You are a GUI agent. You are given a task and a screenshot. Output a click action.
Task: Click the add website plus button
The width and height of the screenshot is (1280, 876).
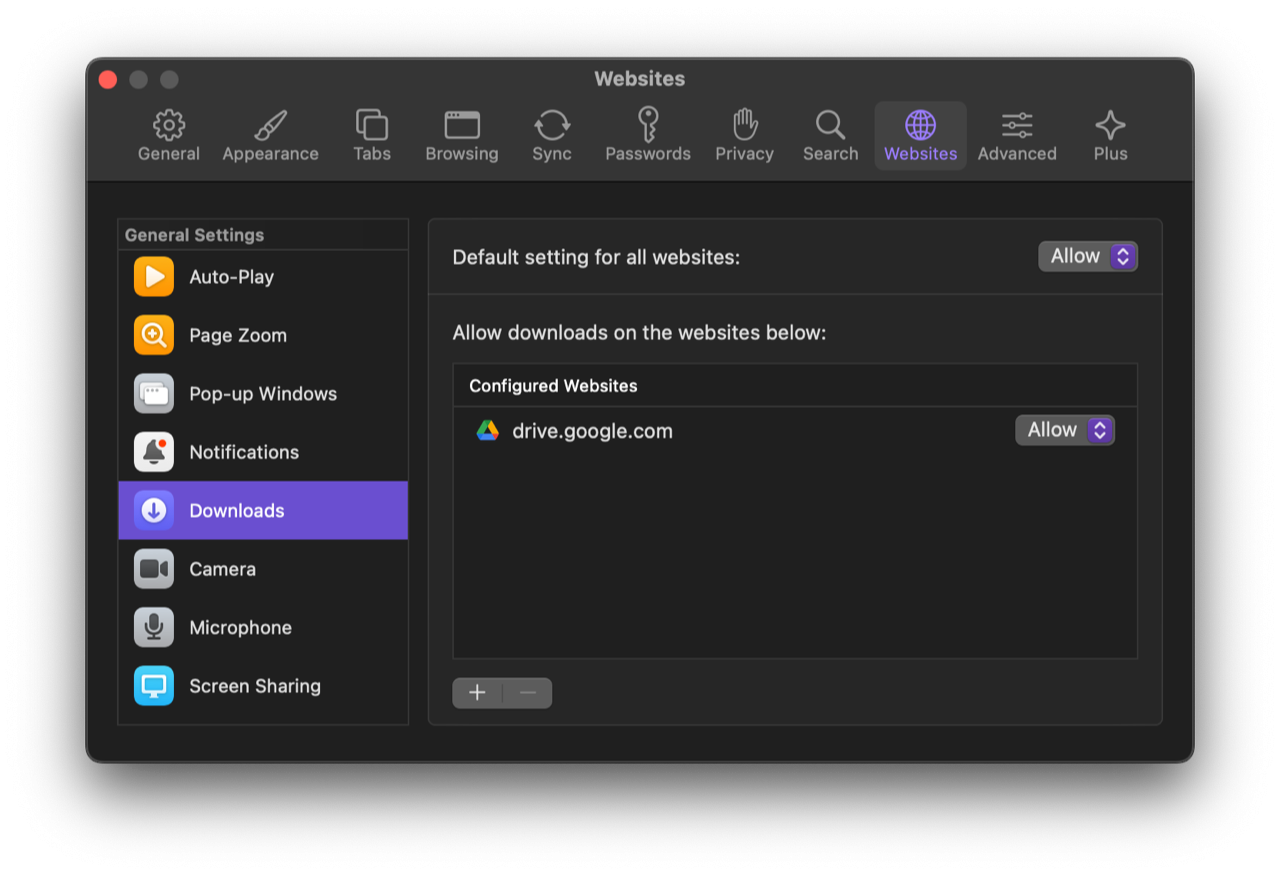click(477, 693)
